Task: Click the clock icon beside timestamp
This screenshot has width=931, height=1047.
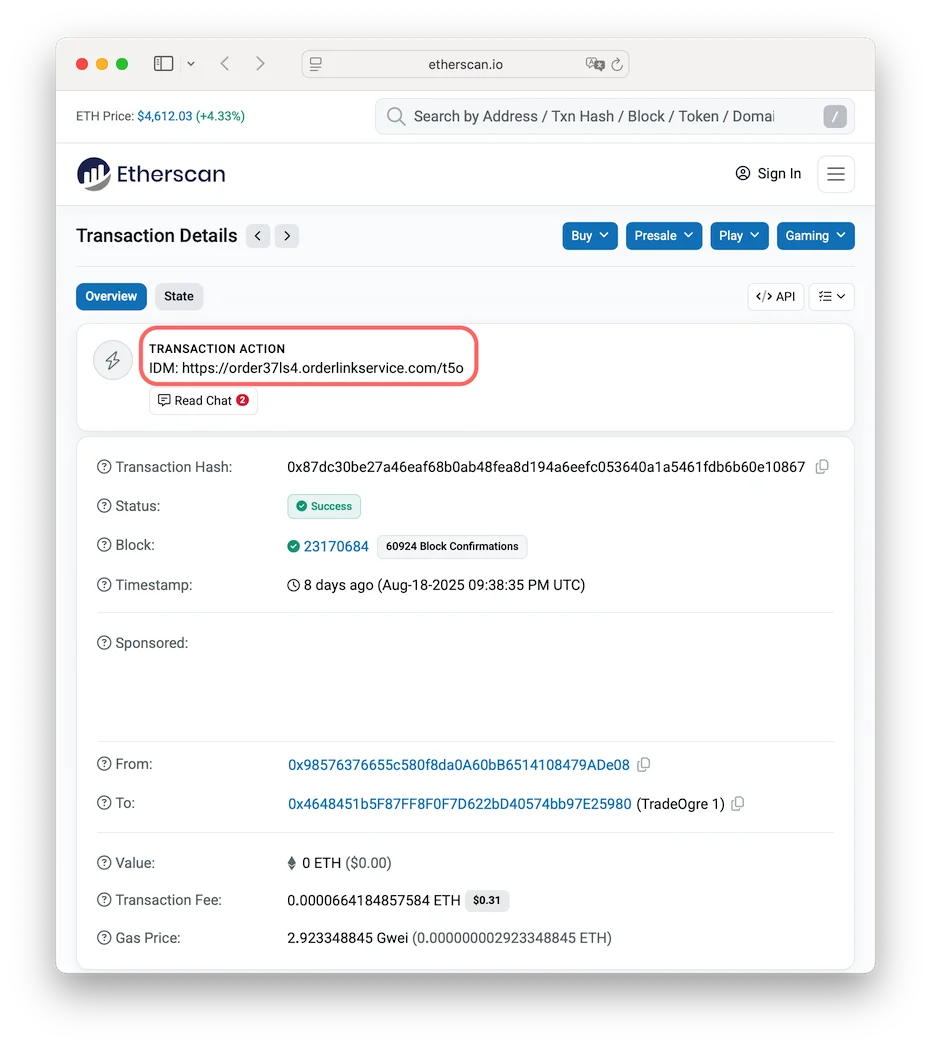Action: pyautogui.click(x=293, y=586)
